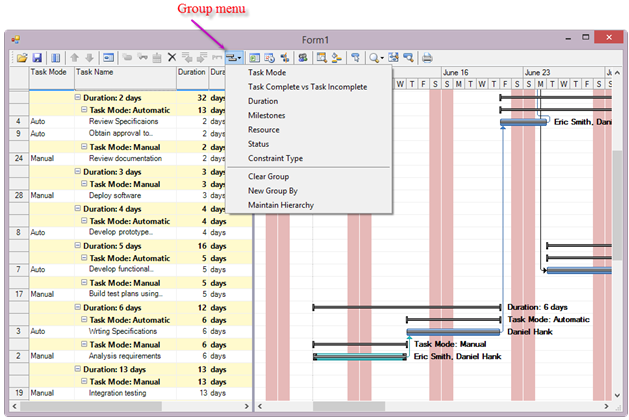
Task: Select the 'Review Specificaions' task row
Action: click(120, 121)
